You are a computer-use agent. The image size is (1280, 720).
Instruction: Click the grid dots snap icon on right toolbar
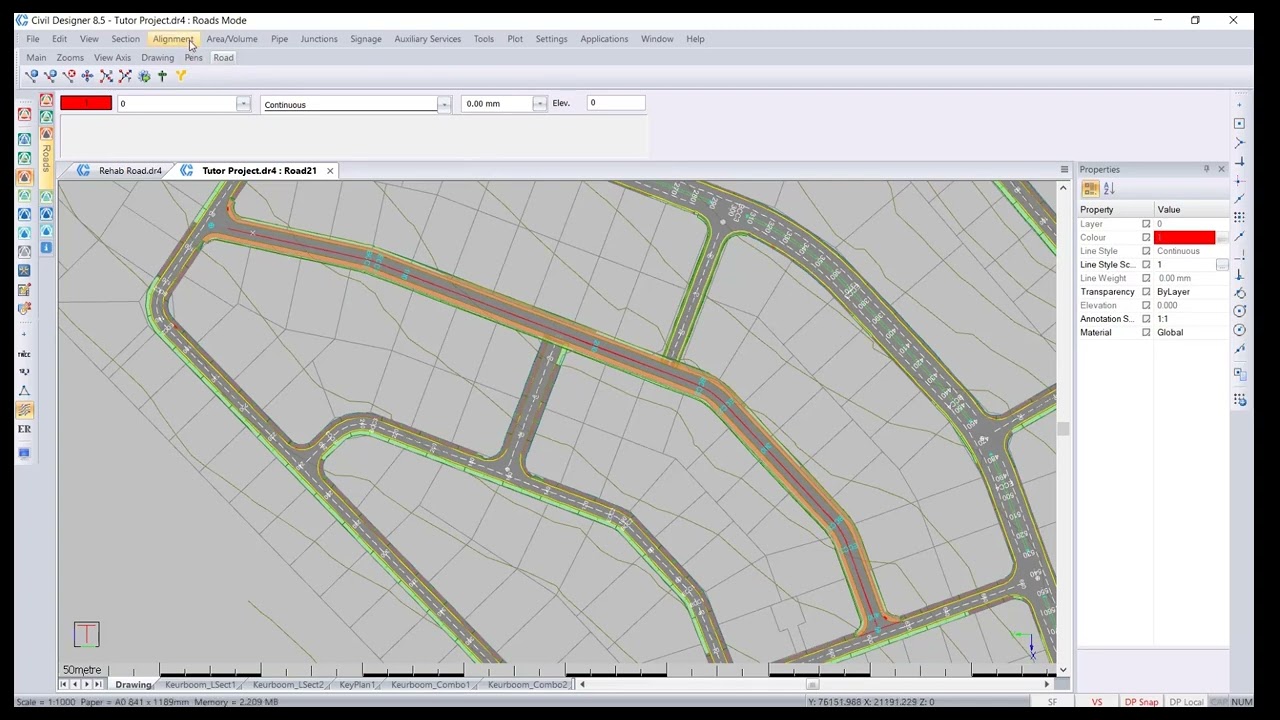click(1239, 218)
